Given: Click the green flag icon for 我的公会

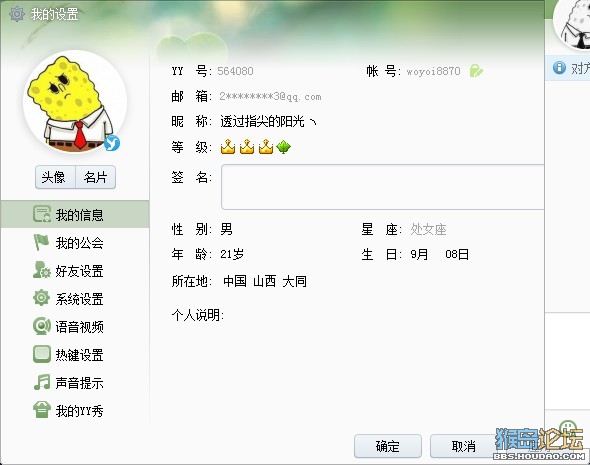Looking at the screenshot, I should (41, 242).
